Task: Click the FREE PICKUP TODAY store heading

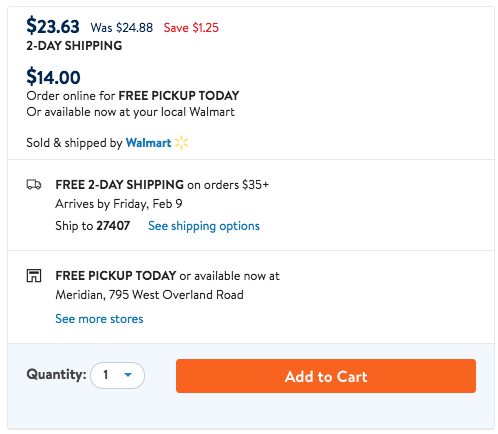Action: pyautogui.click(x=116, y=276)
